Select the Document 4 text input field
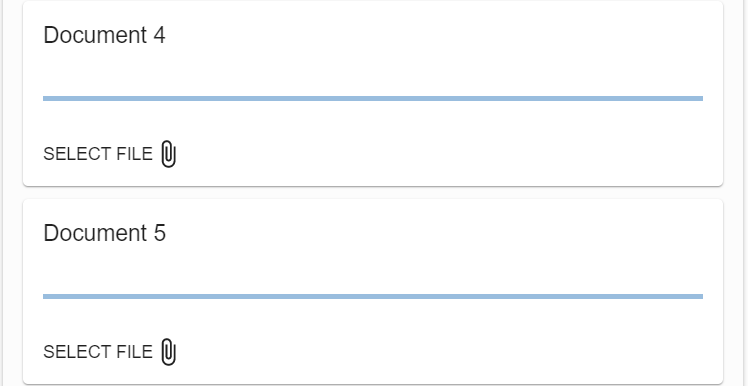 click(373, 81)
